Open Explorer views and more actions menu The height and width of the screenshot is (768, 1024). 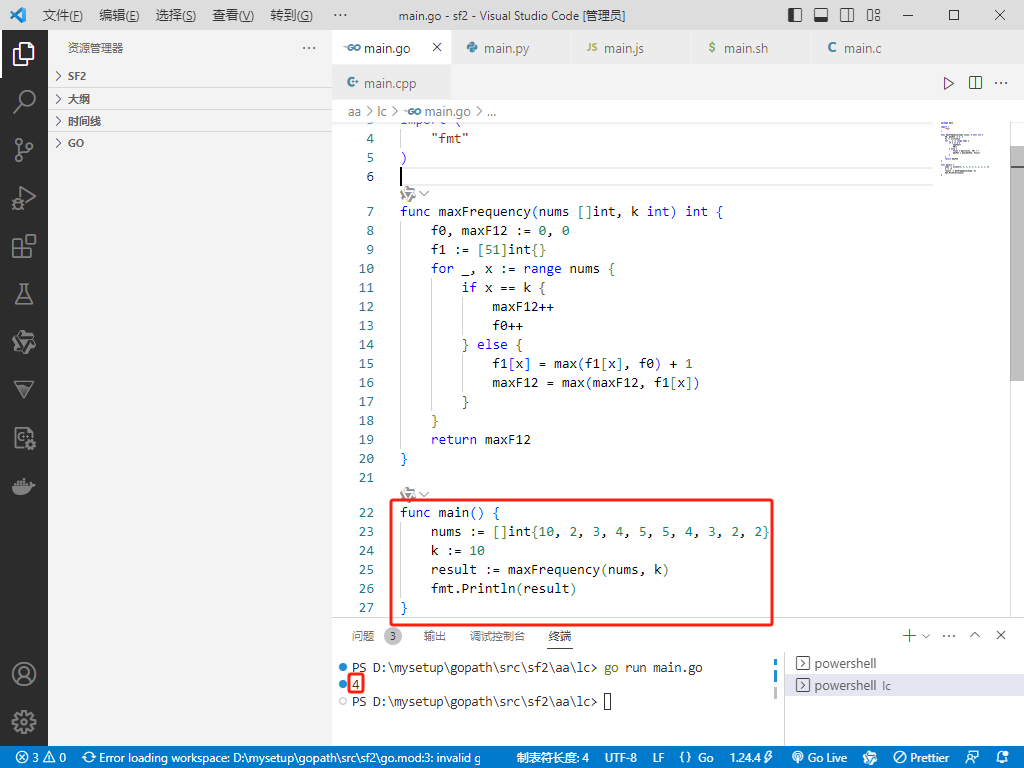click(309, 48)
